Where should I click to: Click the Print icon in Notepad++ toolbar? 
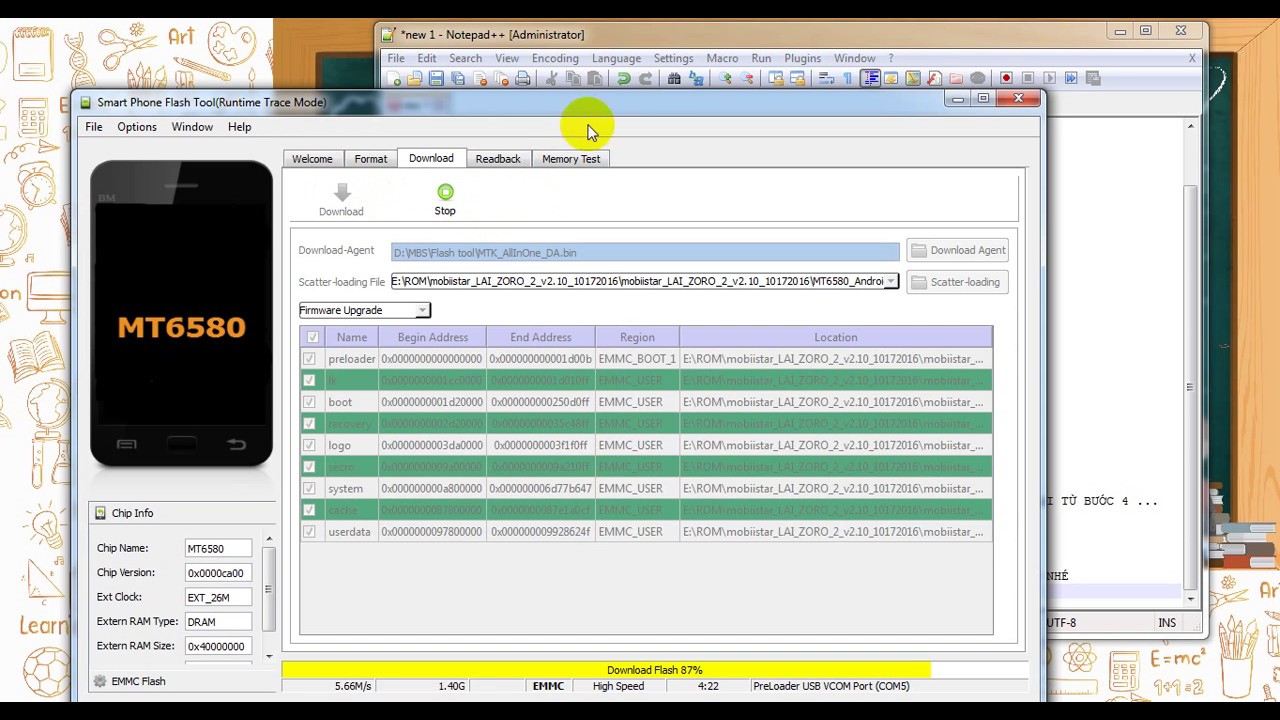[x=522, y=78]
